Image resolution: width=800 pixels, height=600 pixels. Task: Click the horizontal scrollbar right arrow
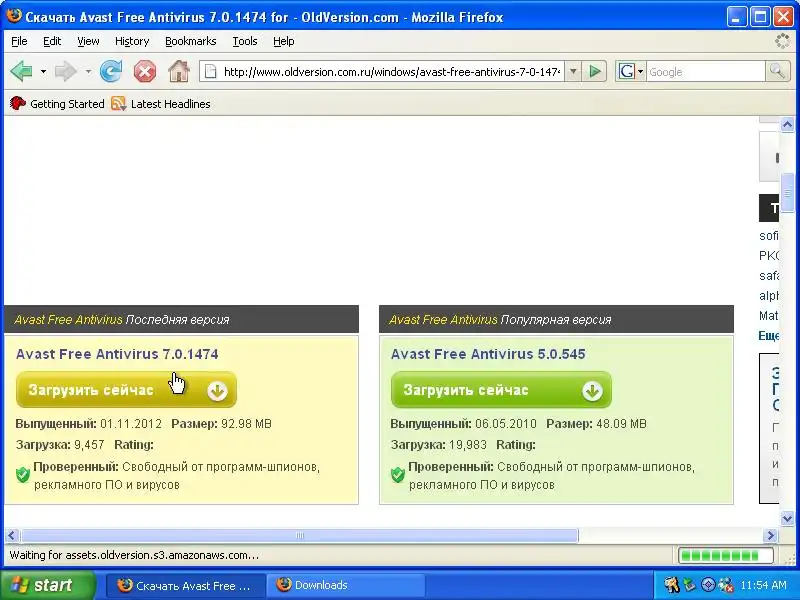770,535
